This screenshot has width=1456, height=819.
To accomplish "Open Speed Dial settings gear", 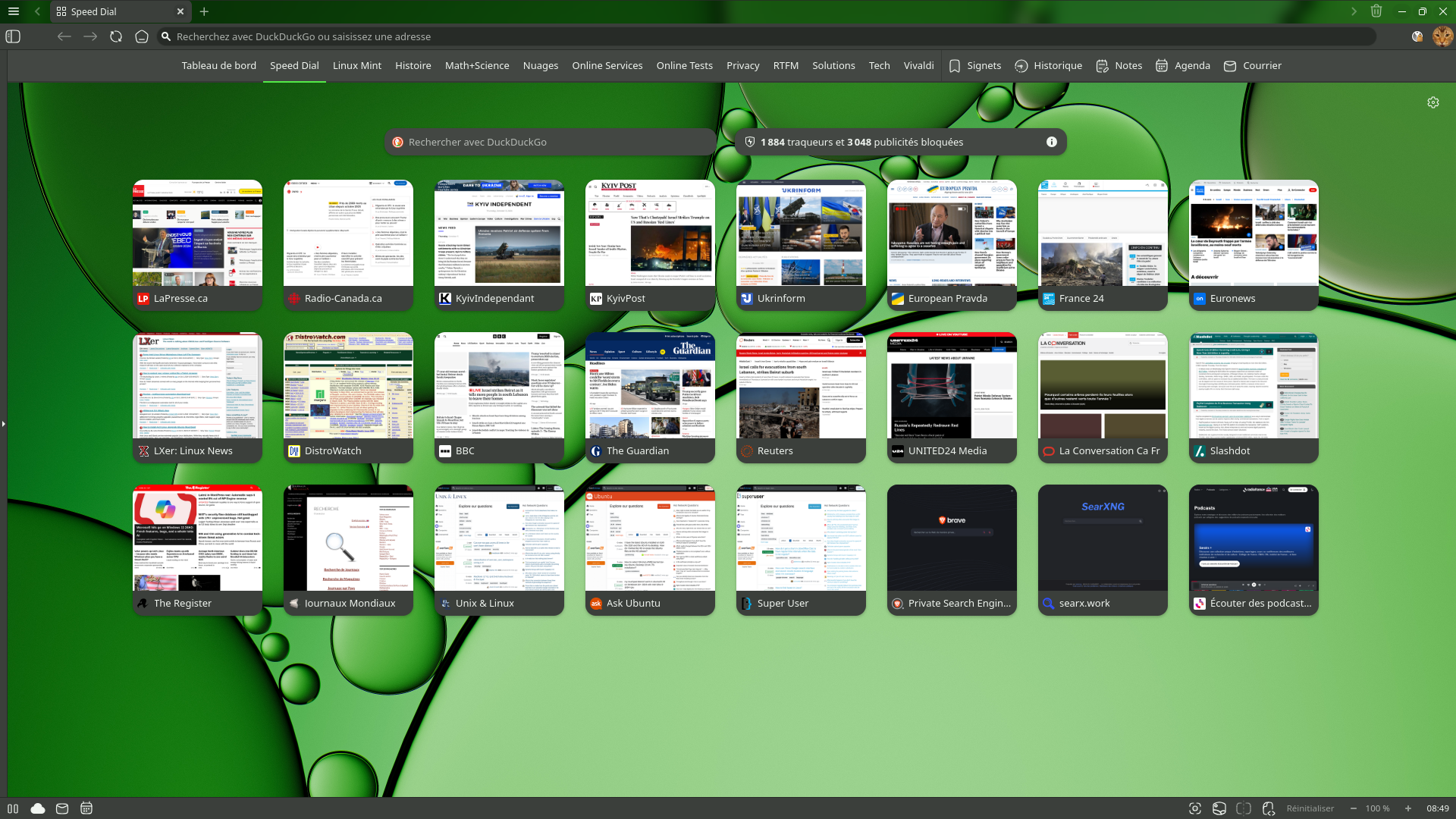I will pos(1432,102).
